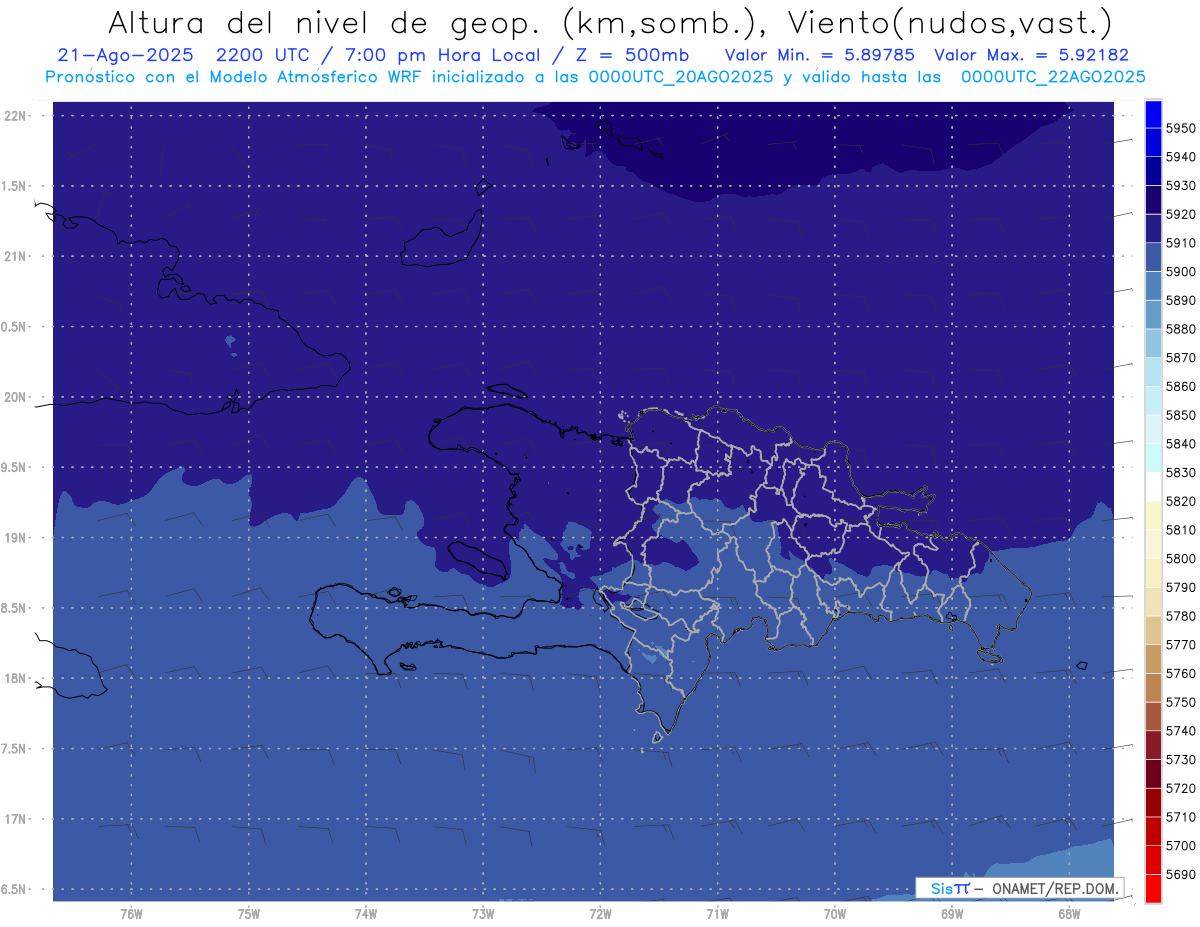Viewport: 1200px width, 927px height.
Task: Click the '5770' legend value
Action: click(1180, 645)
